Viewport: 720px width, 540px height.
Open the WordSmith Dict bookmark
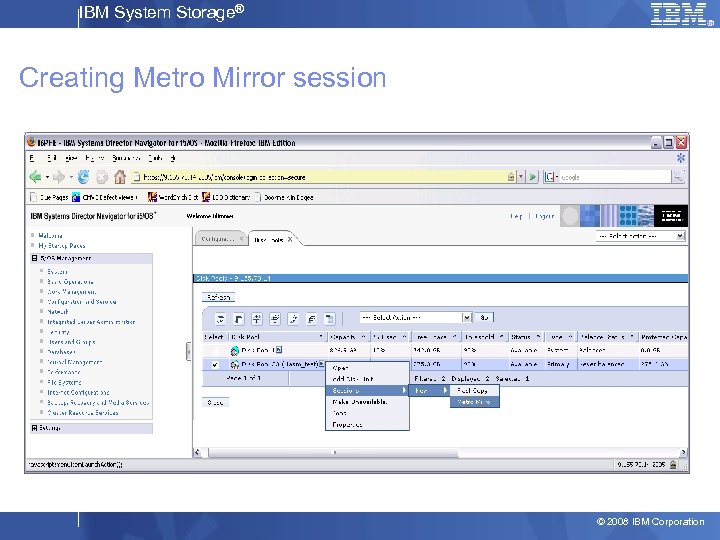pyautogui.click(x=173, y=197)
